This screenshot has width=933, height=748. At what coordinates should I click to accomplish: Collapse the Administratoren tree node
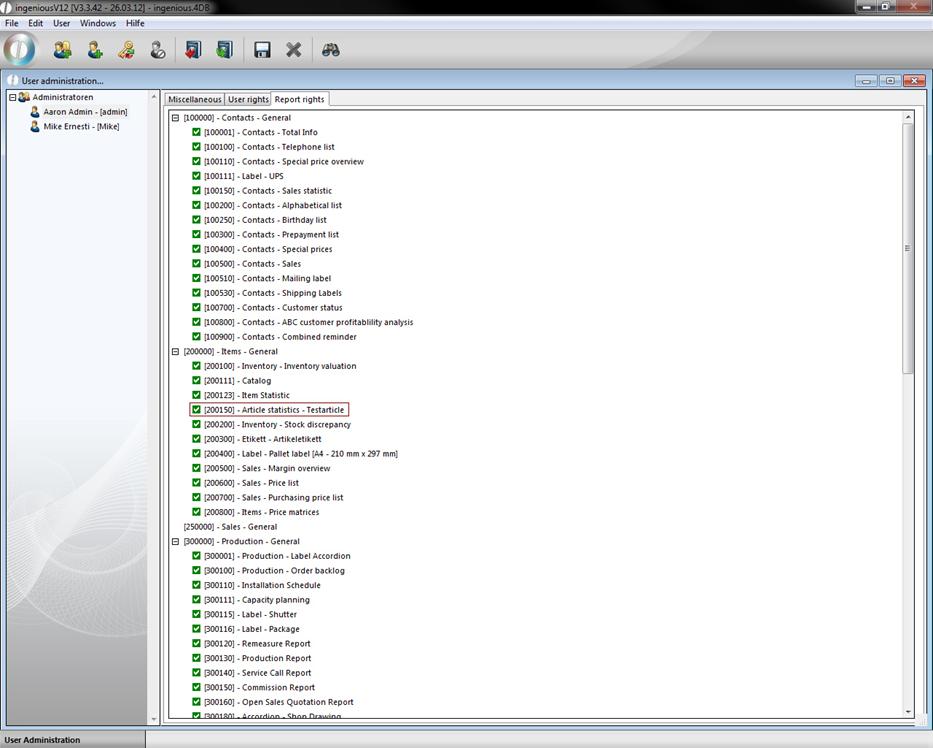(13, 97)
